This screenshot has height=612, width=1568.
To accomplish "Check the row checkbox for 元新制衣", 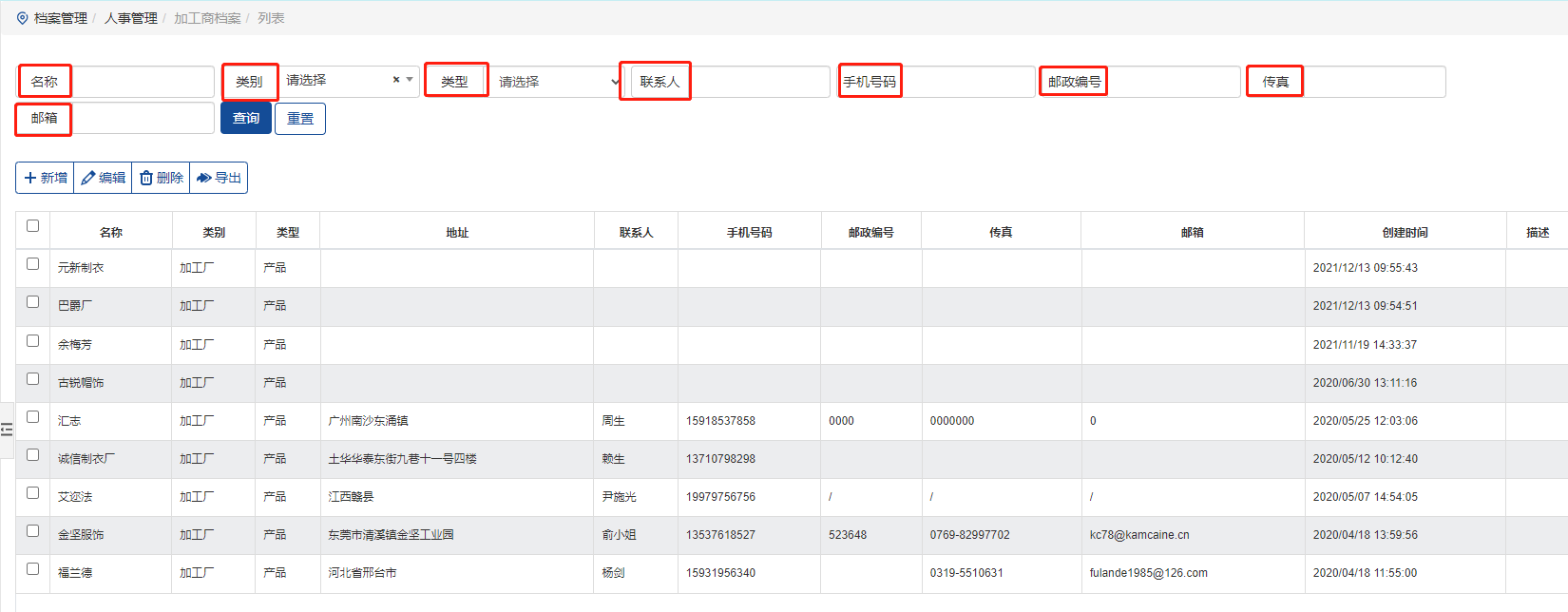I will click(32, 264).
